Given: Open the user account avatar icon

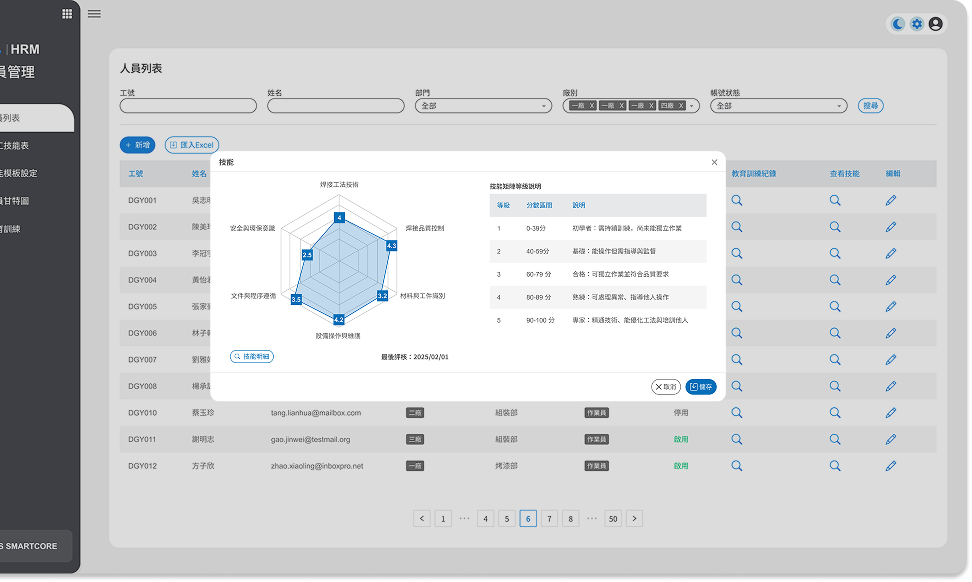Looking at the screenshot, I should 936,24.
